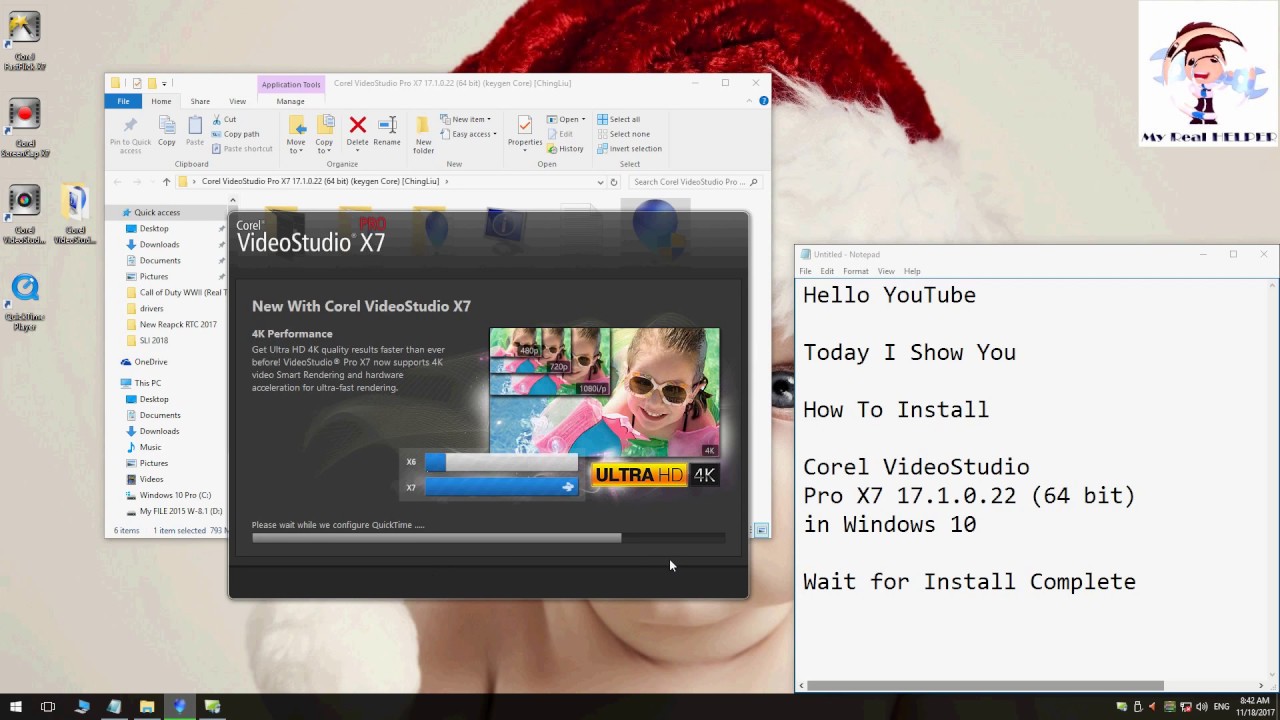
Task: Open the address bar history dropdown
Action: (x=600, y=182)
